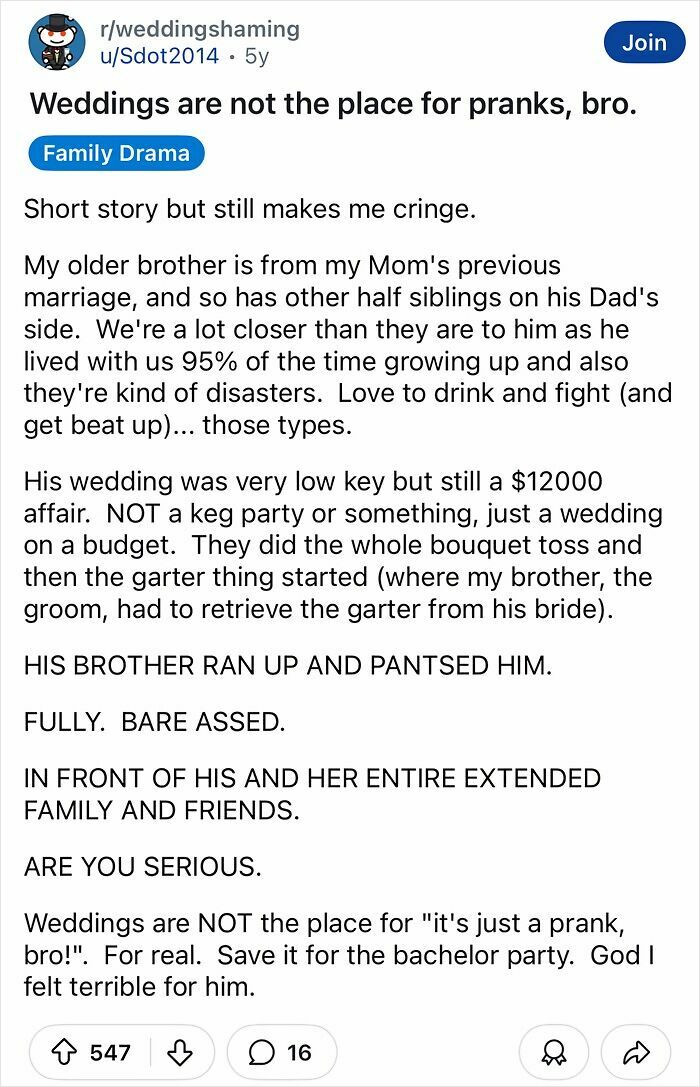Select the Family Drama flair tag
Screen dimensions: 700x1087
point(117,153)
